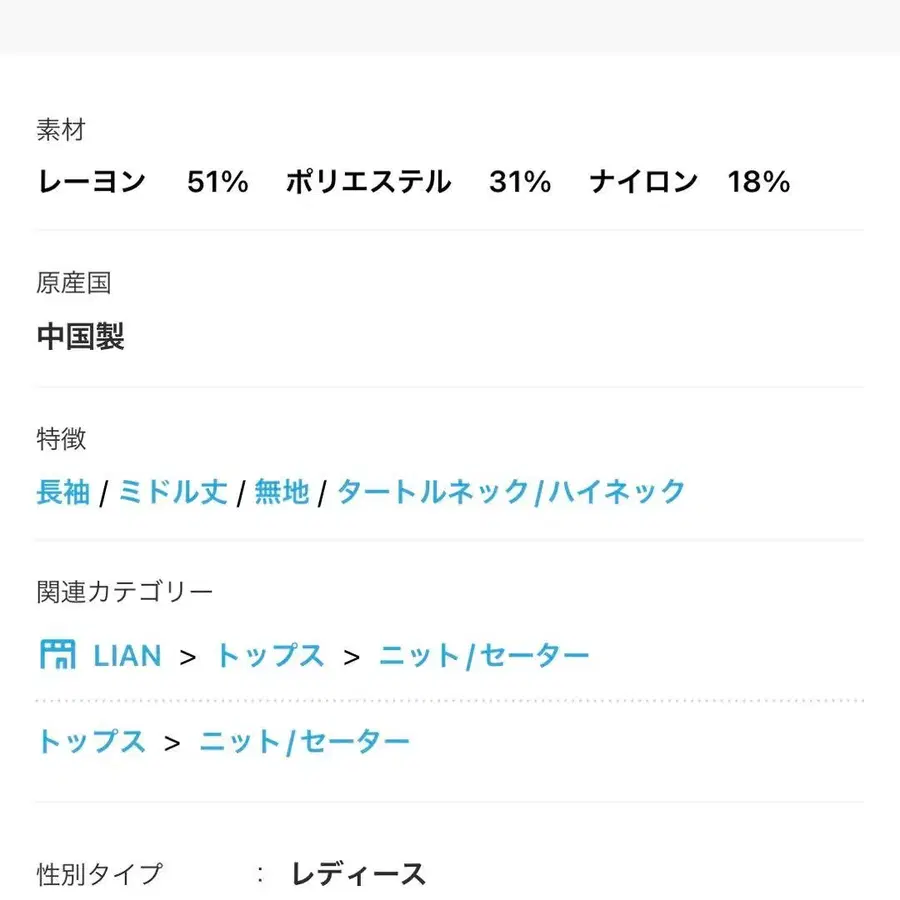
Task: Click トップス in the second category row
Action: coord(92,741)
